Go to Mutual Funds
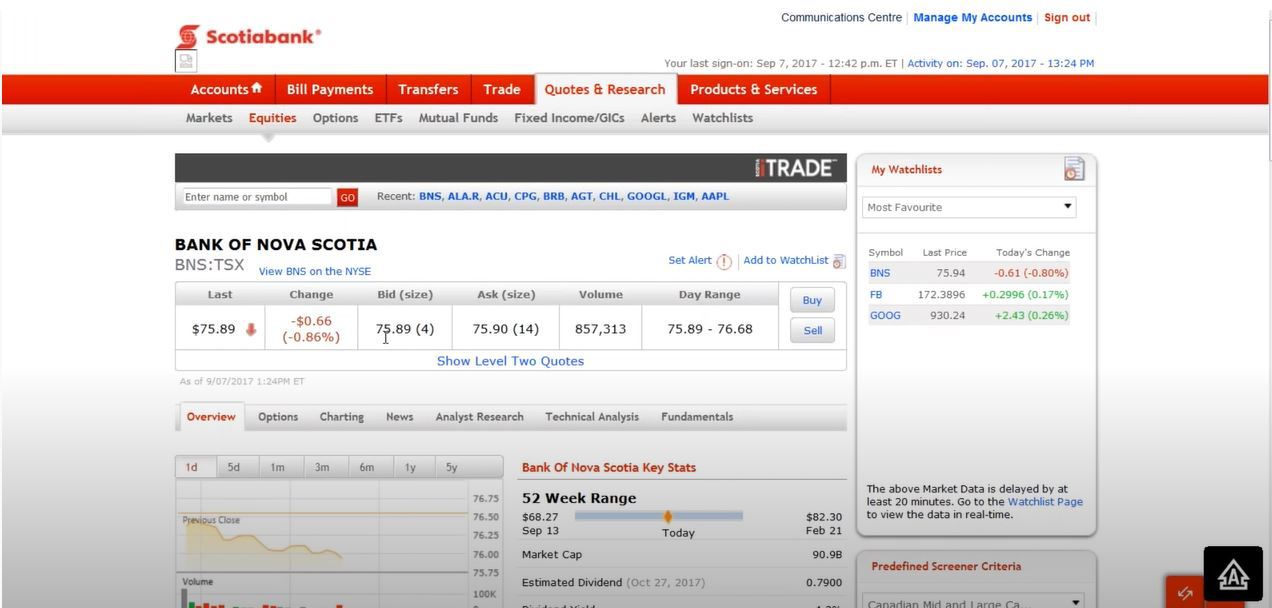 point(458,118)
